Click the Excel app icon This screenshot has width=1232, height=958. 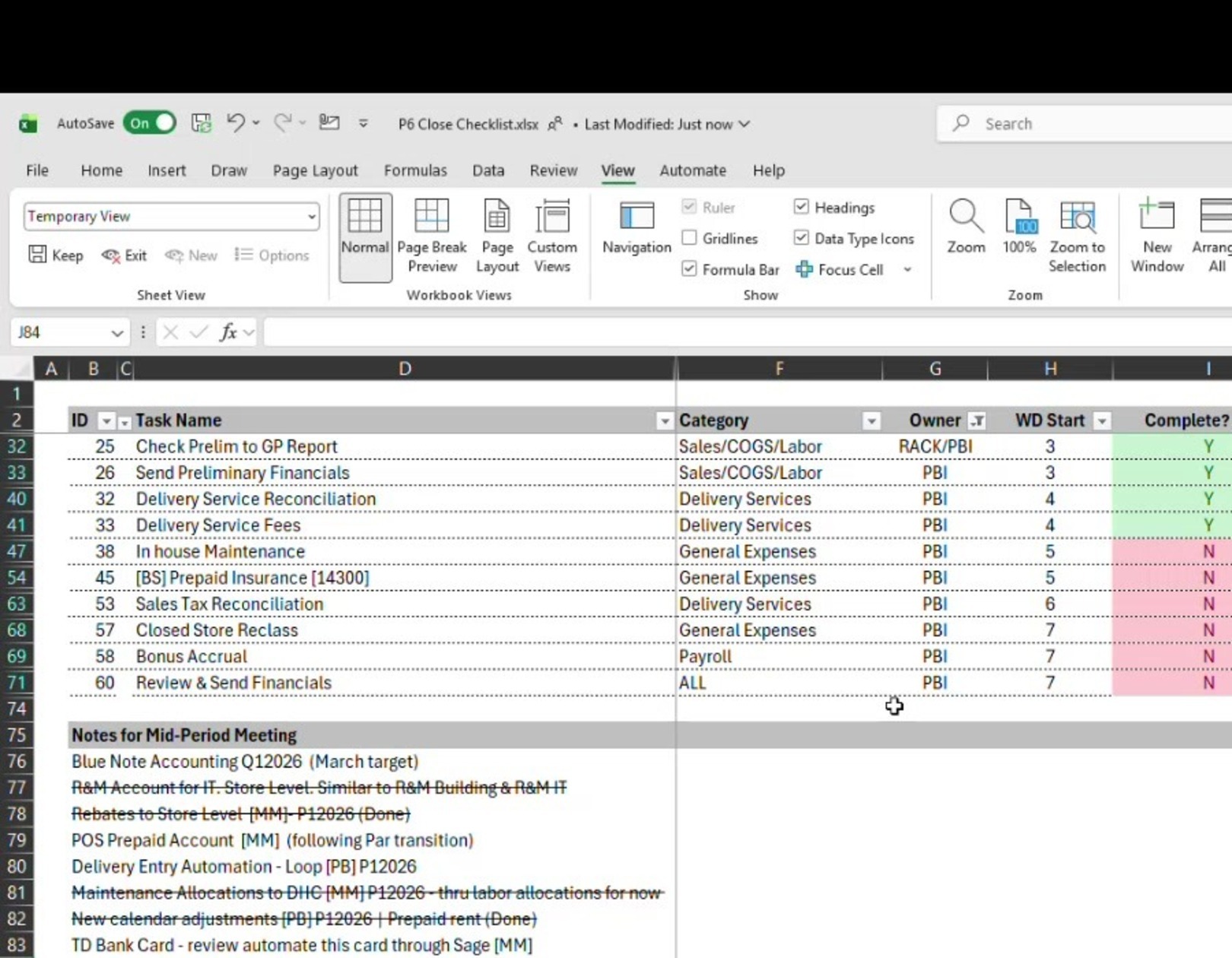(28, 124)
